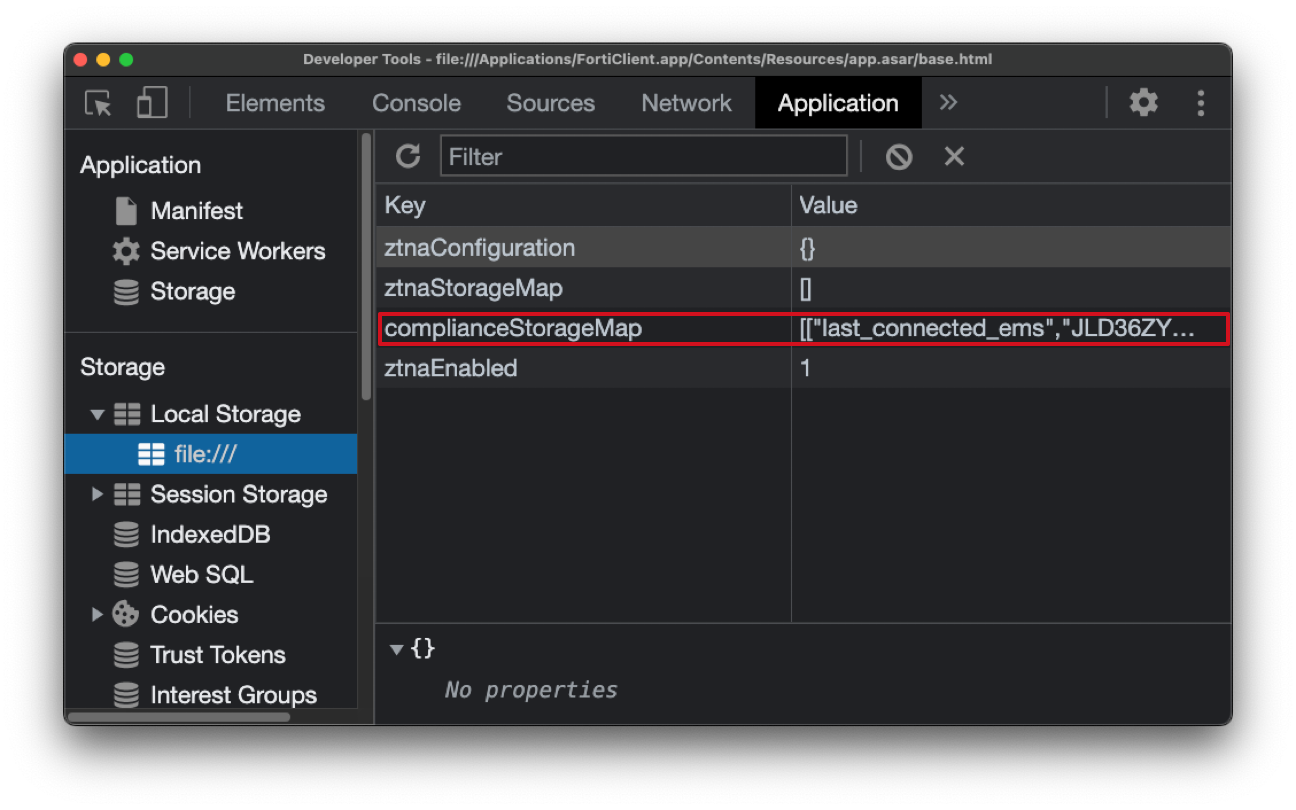Image resolution: width=1296 pixels, height=810 pixels.
Task: Show more tabs with double chevron
Action: tap(948, 103)
